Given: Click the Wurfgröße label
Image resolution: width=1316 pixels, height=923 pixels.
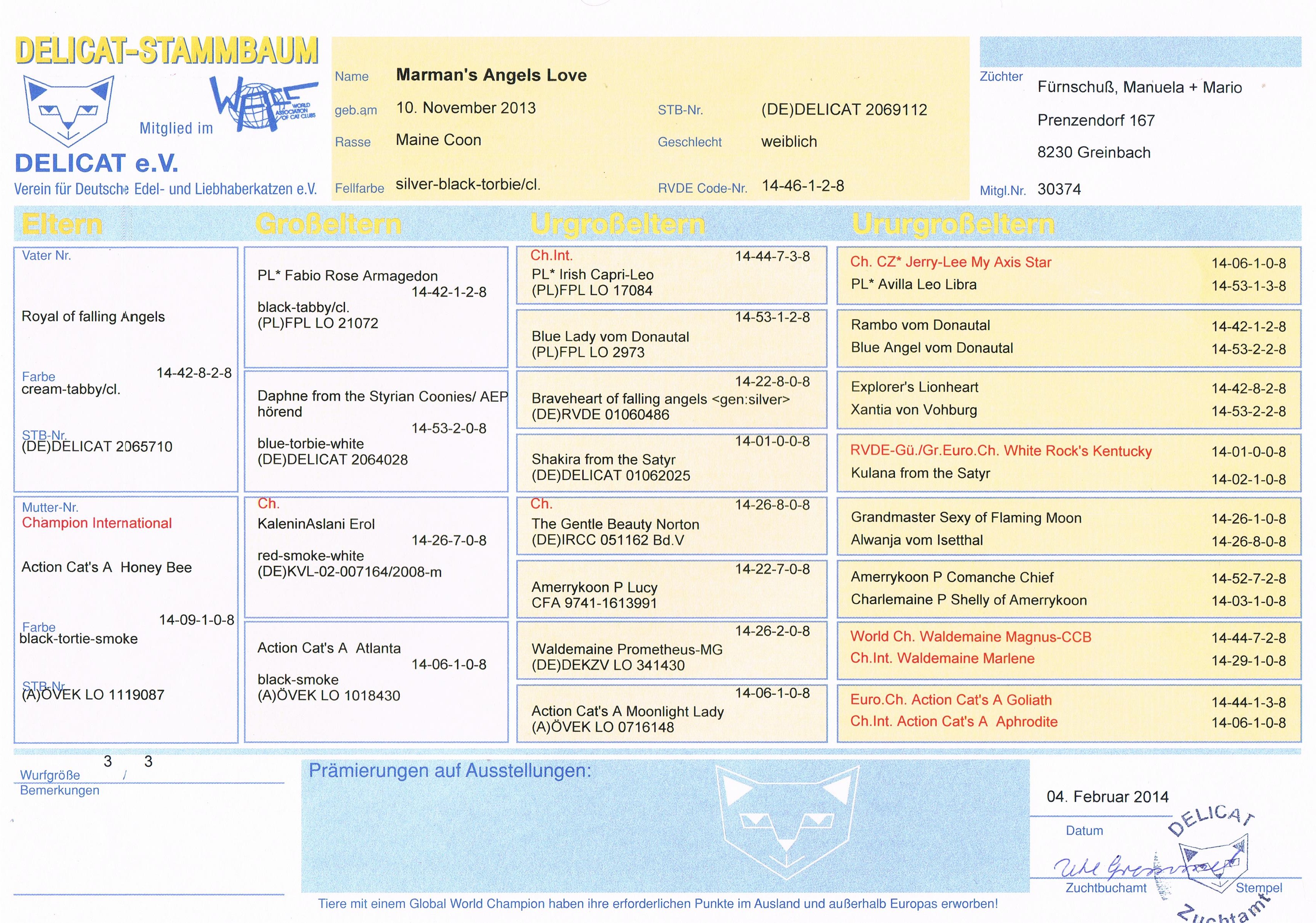Looking at the screenshot, I should point(50,775).
